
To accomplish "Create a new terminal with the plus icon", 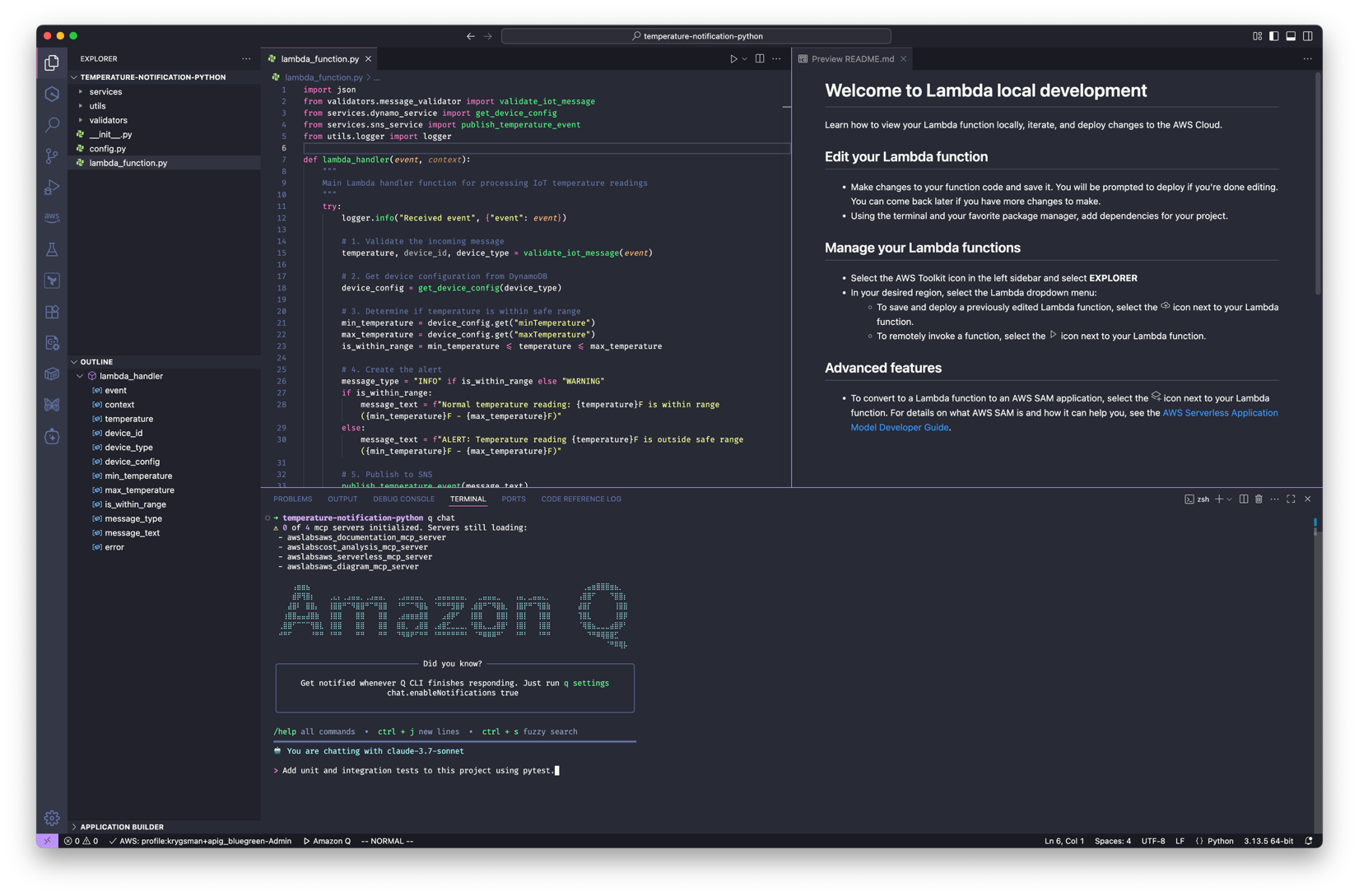I will pyautogui.click(x=1219, y=499).
